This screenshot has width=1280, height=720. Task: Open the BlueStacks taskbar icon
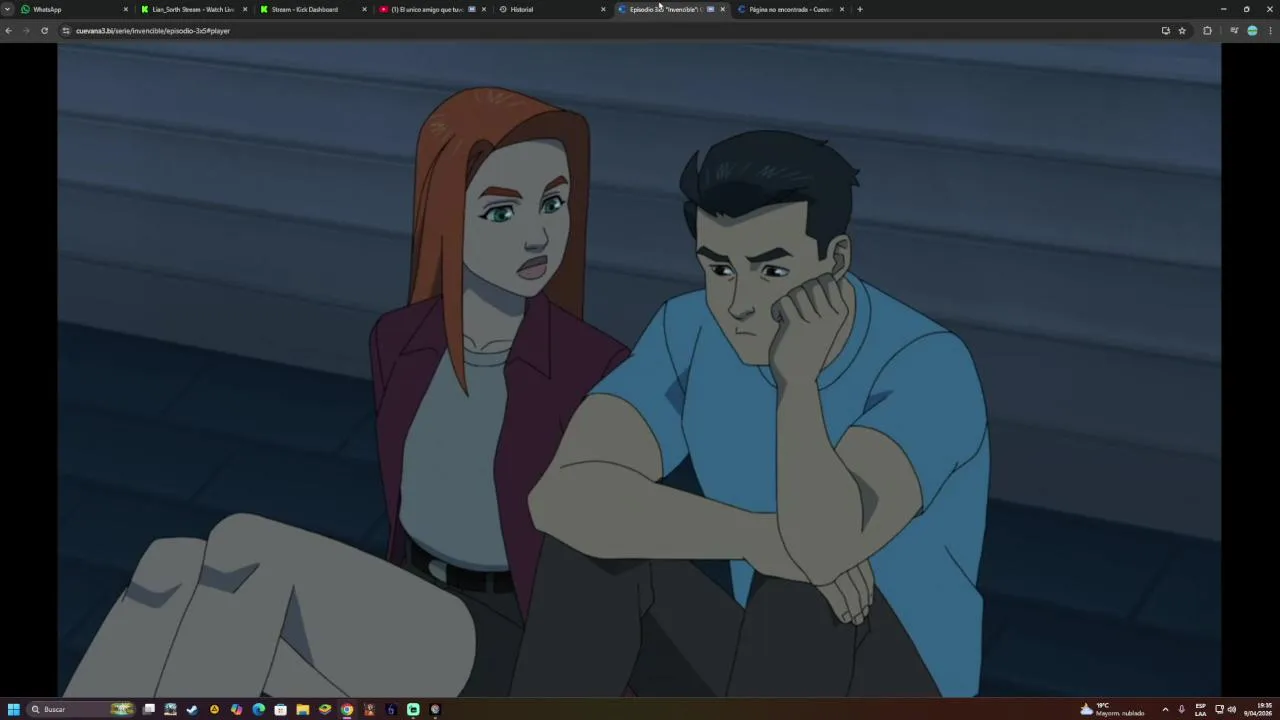click(x=325, y=709)
